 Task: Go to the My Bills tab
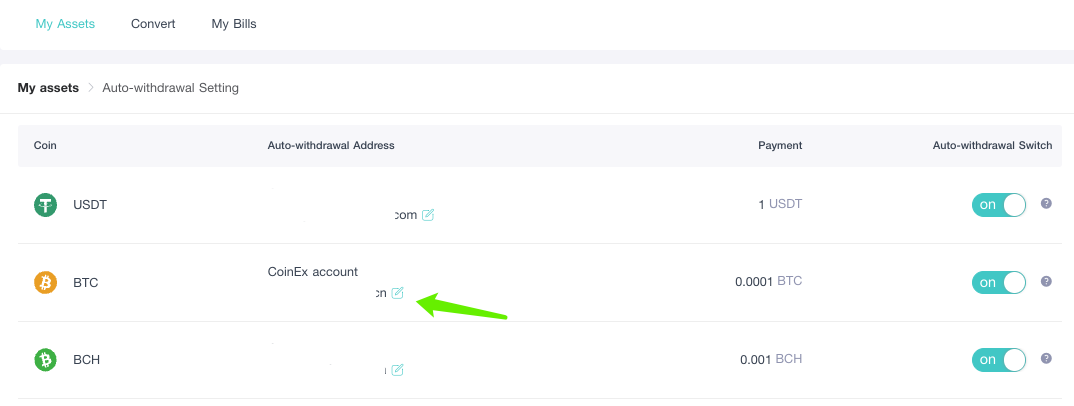click(234, 24)
